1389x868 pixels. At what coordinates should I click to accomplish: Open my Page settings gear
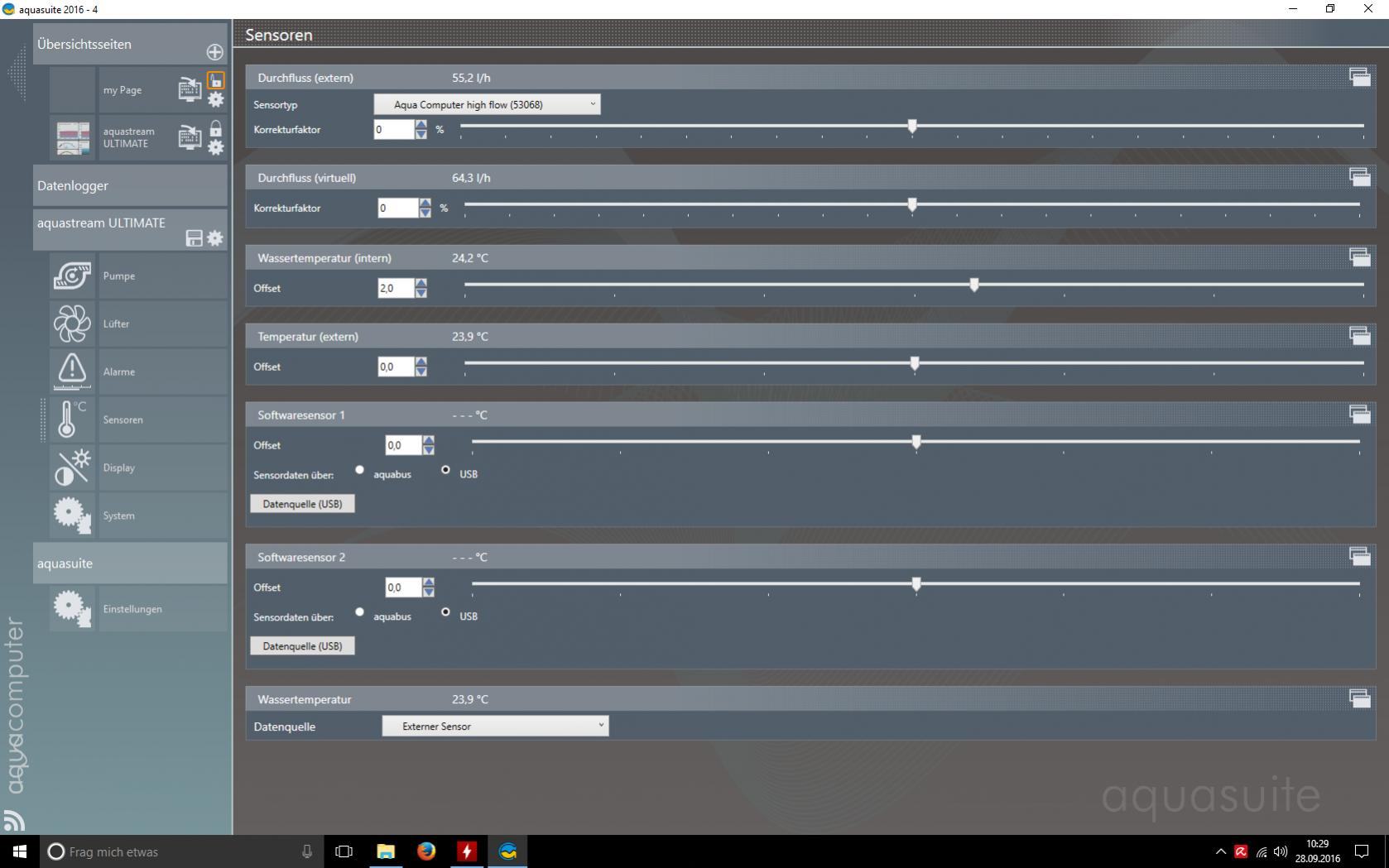click(215, 100)
